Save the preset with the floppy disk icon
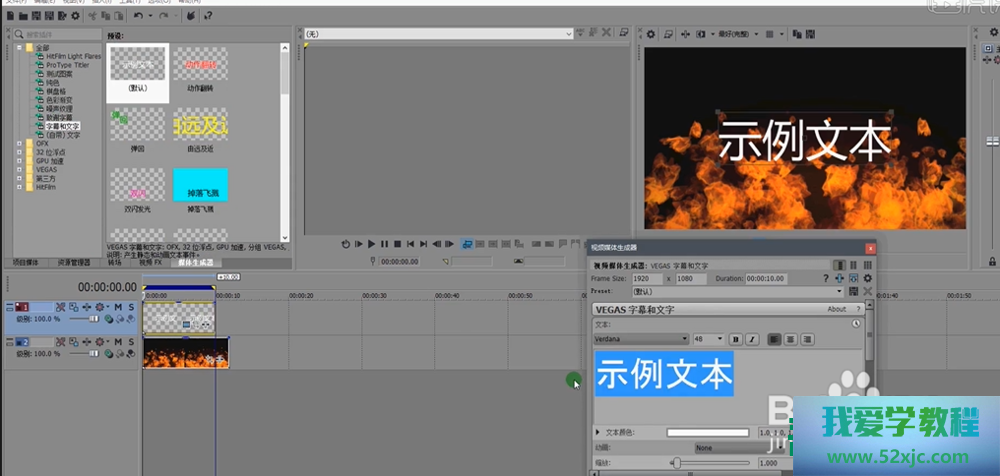 coord(853,291)
